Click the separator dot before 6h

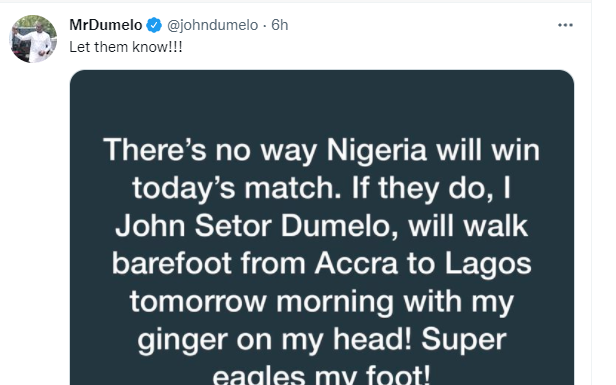coord(265,26)
